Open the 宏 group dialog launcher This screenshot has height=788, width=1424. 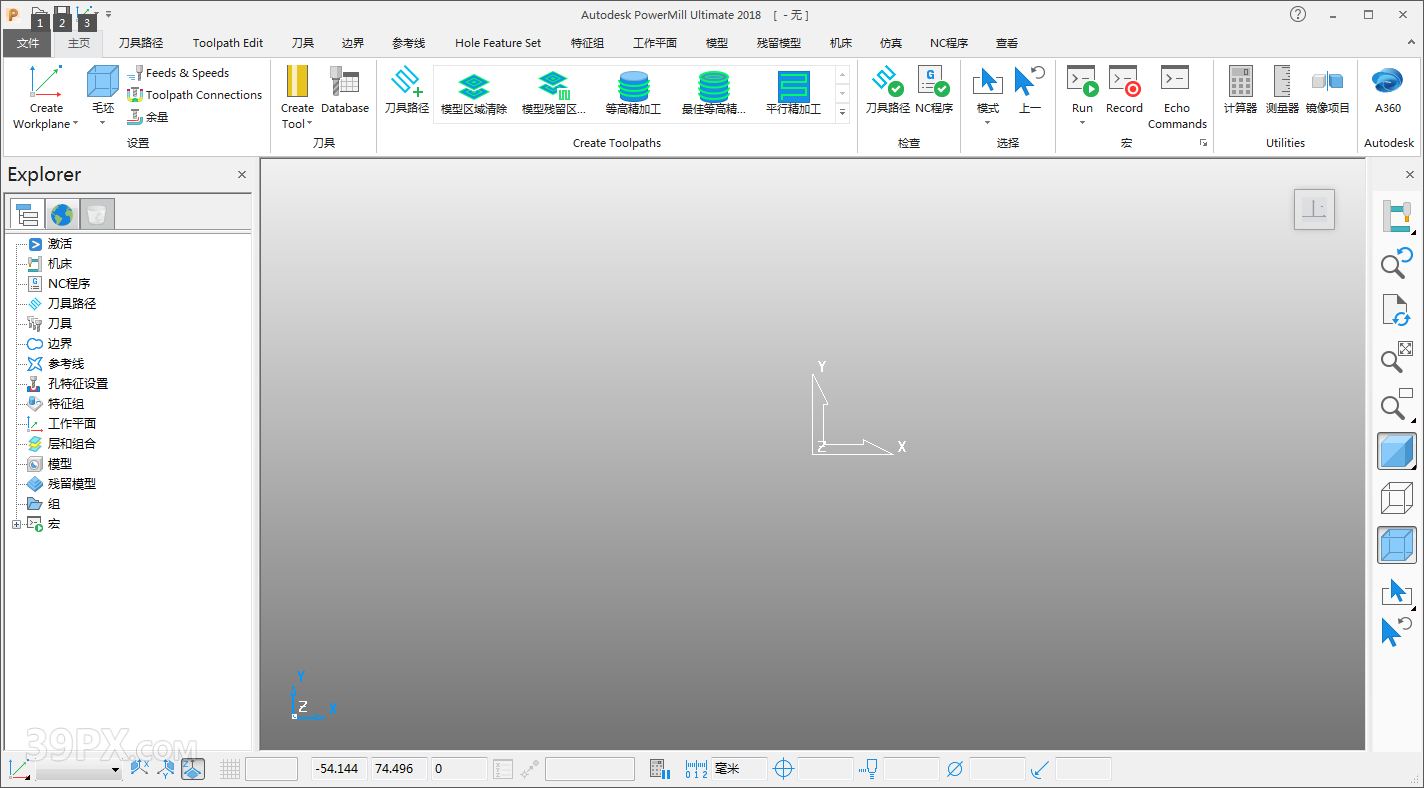(x=1203, y=144)
